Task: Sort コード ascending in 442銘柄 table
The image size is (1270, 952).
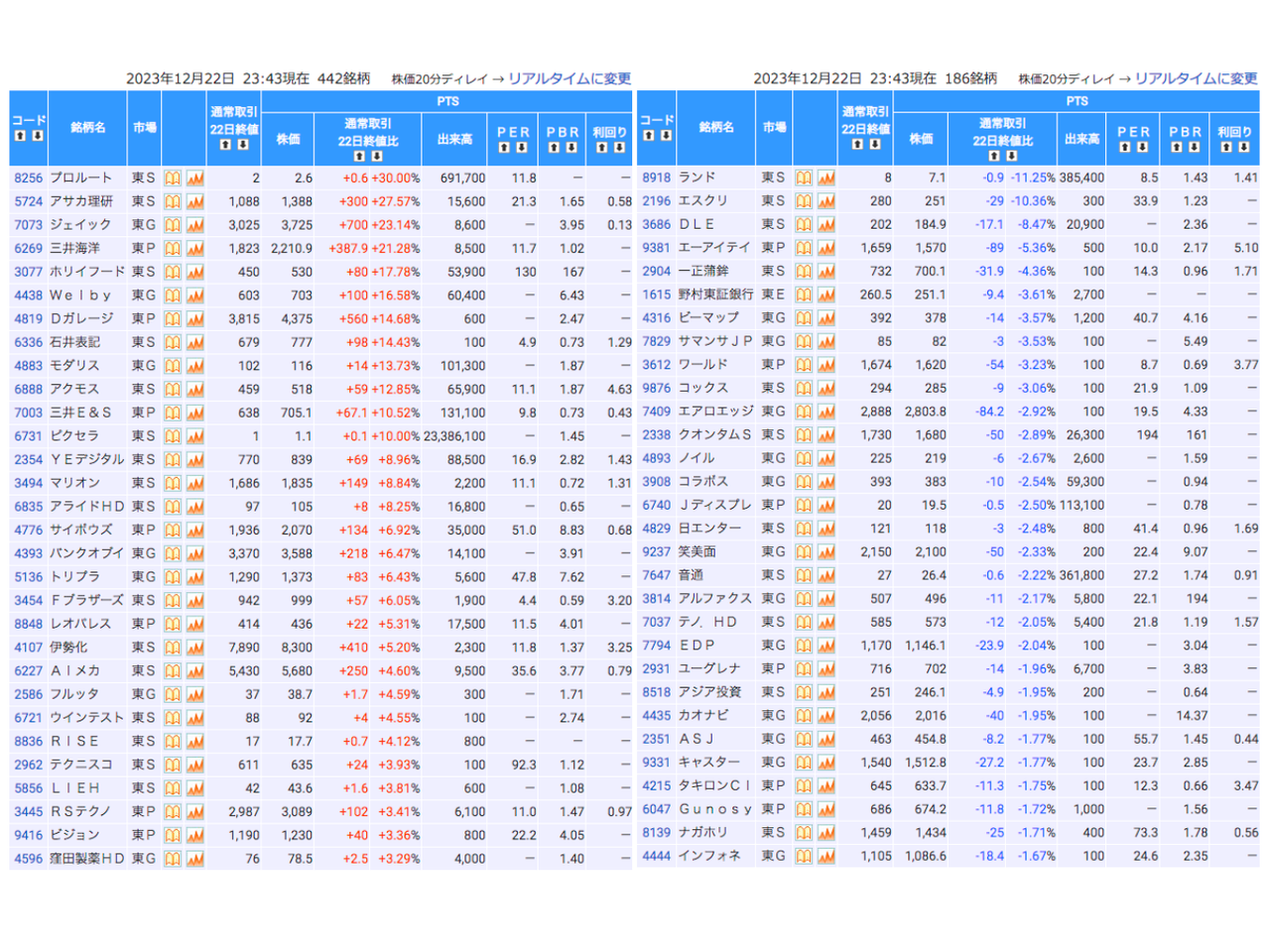Action: click(x=20, y=136)
